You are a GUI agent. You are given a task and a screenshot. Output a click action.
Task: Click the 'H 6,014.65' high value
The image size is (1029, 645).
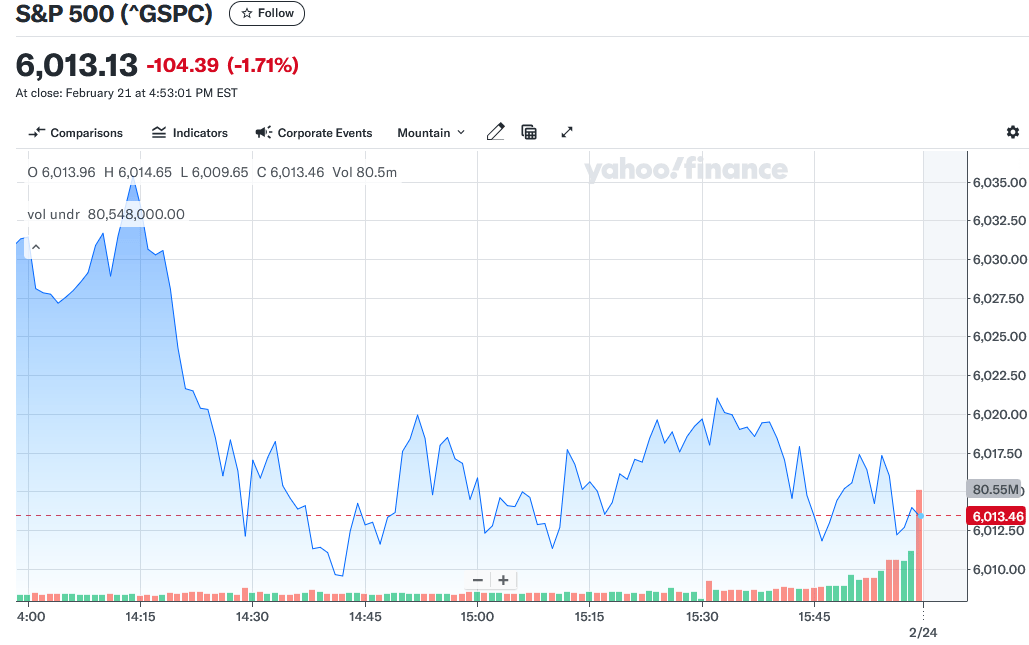click(138, 173)
